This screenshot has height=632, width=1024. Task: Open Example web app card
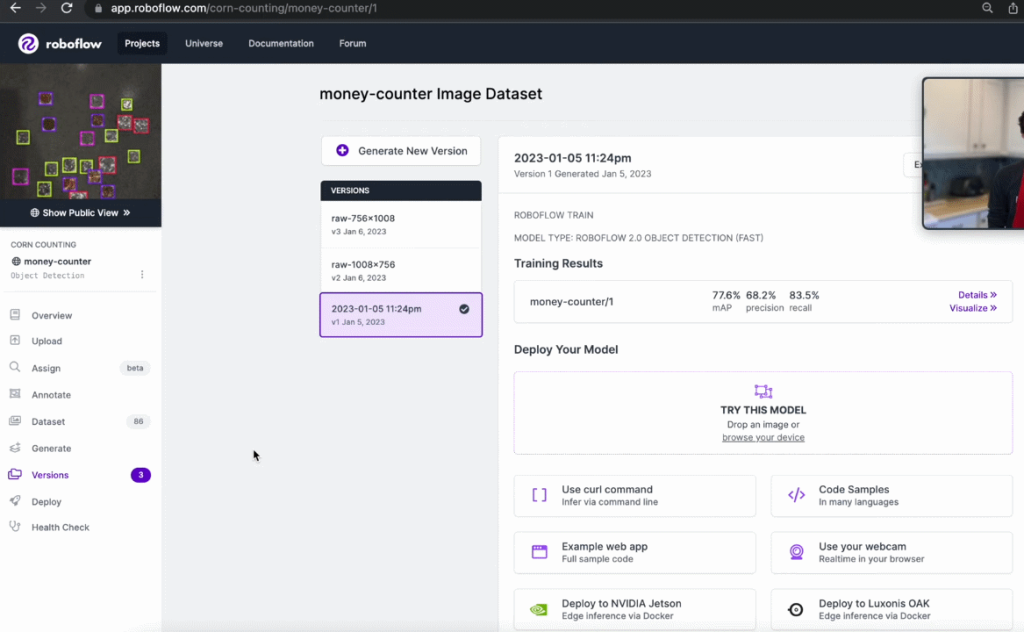tap(635, 552)
